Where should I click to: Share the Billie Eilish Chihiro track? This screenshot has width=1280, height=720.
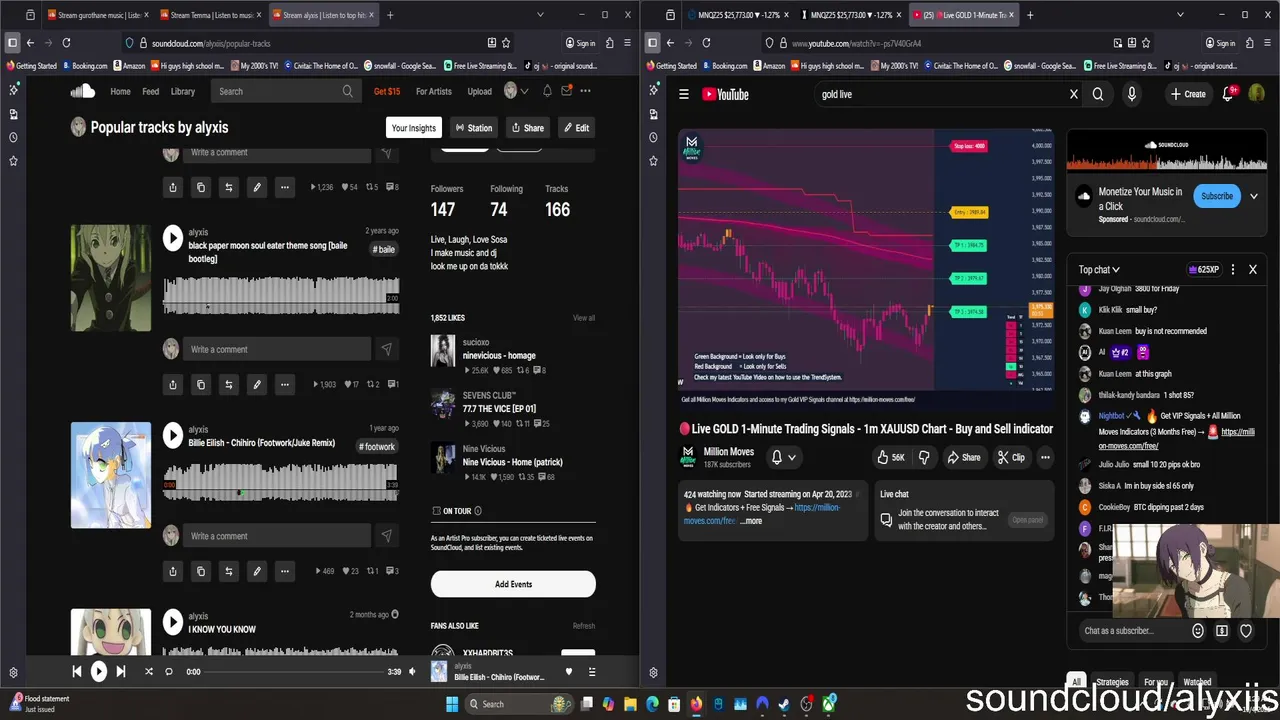point(173,571)
